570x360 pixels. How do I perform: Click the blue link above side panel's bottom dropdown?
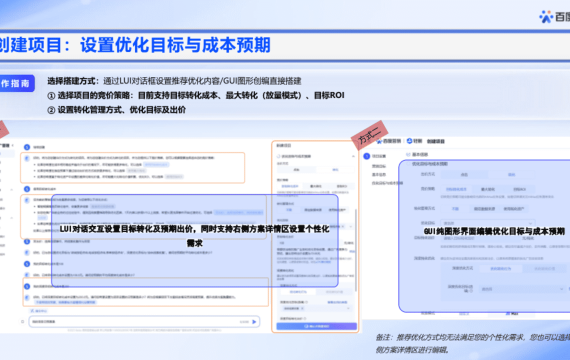click(x=337, y=302)
